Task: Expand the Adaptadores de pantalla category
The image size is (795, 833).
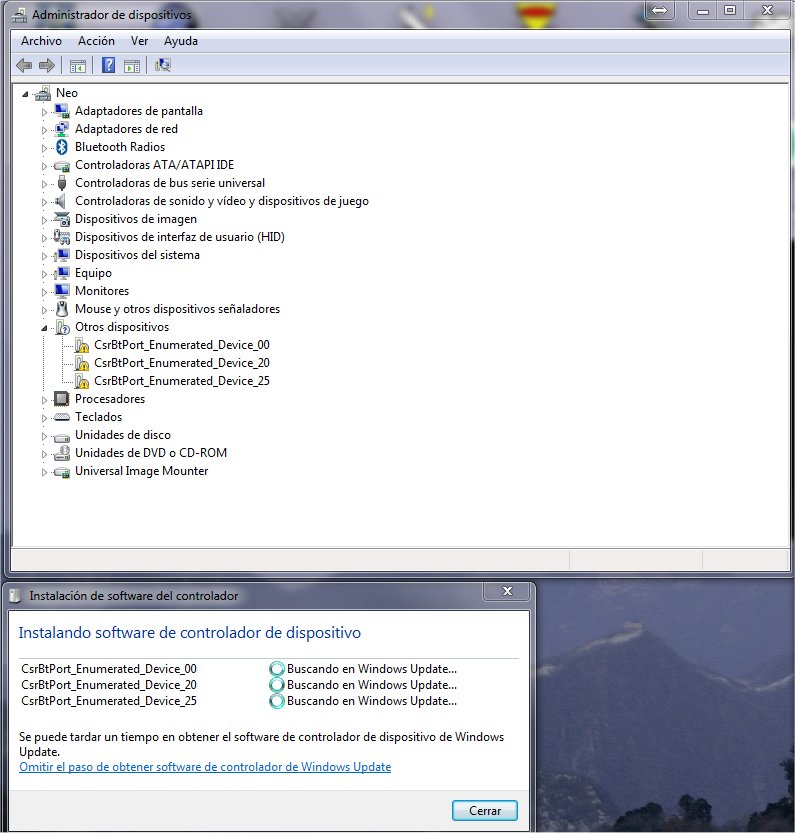Action: (44, 111)
